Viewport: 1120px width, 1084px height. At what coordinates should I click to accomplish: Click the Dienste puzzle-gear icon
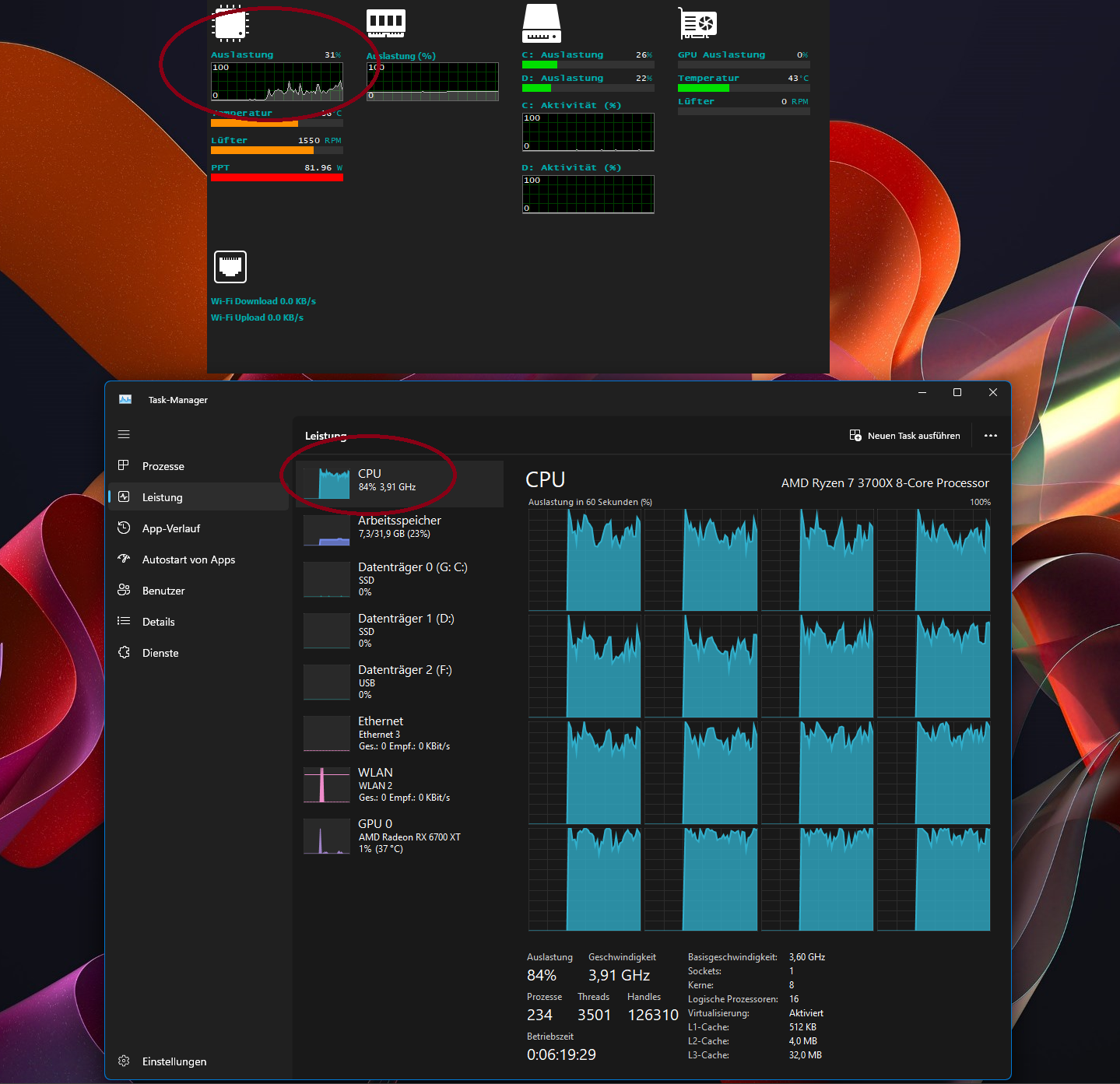point(124,652)
